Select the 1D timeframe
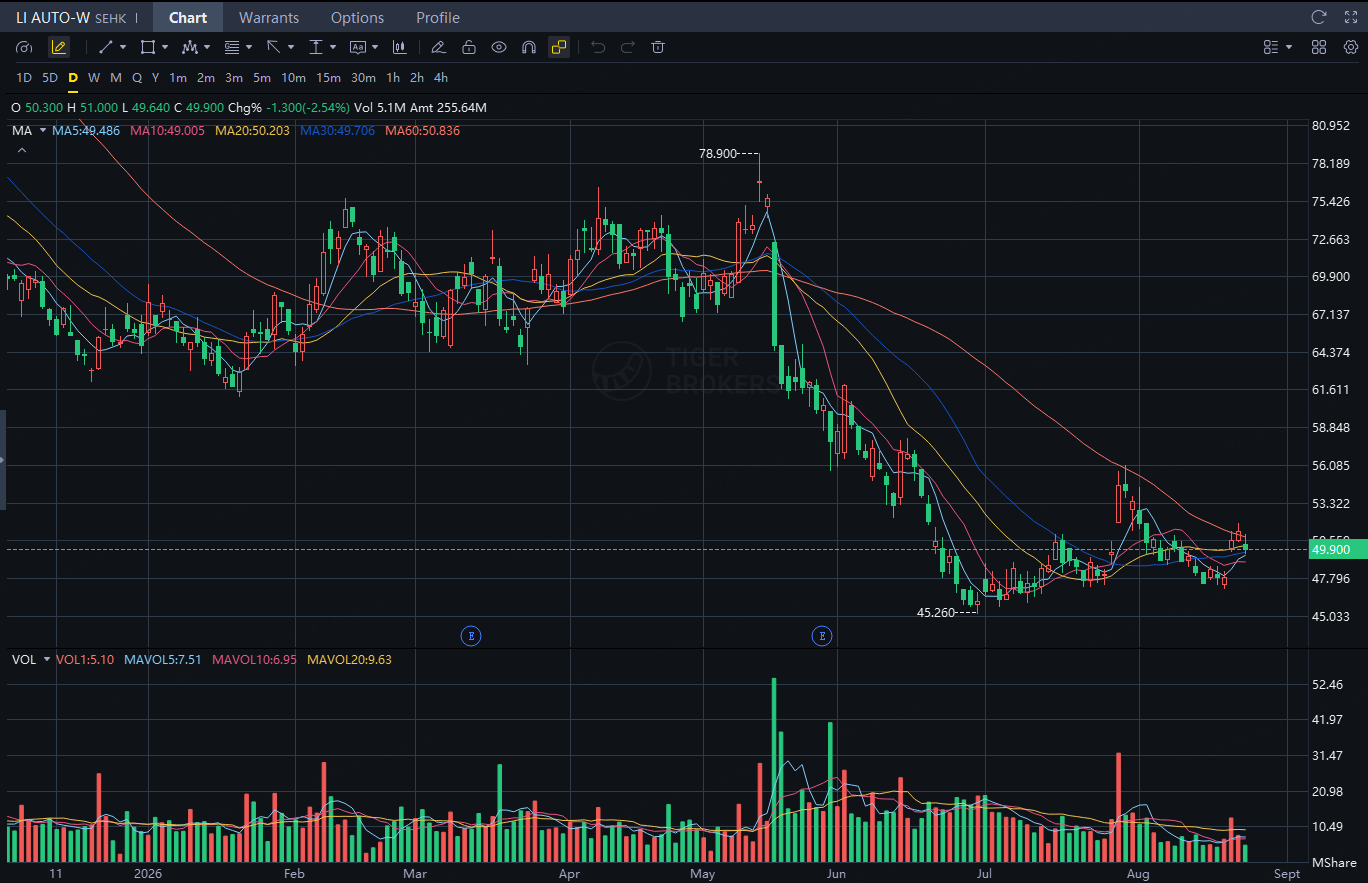 tap(25, 78)
